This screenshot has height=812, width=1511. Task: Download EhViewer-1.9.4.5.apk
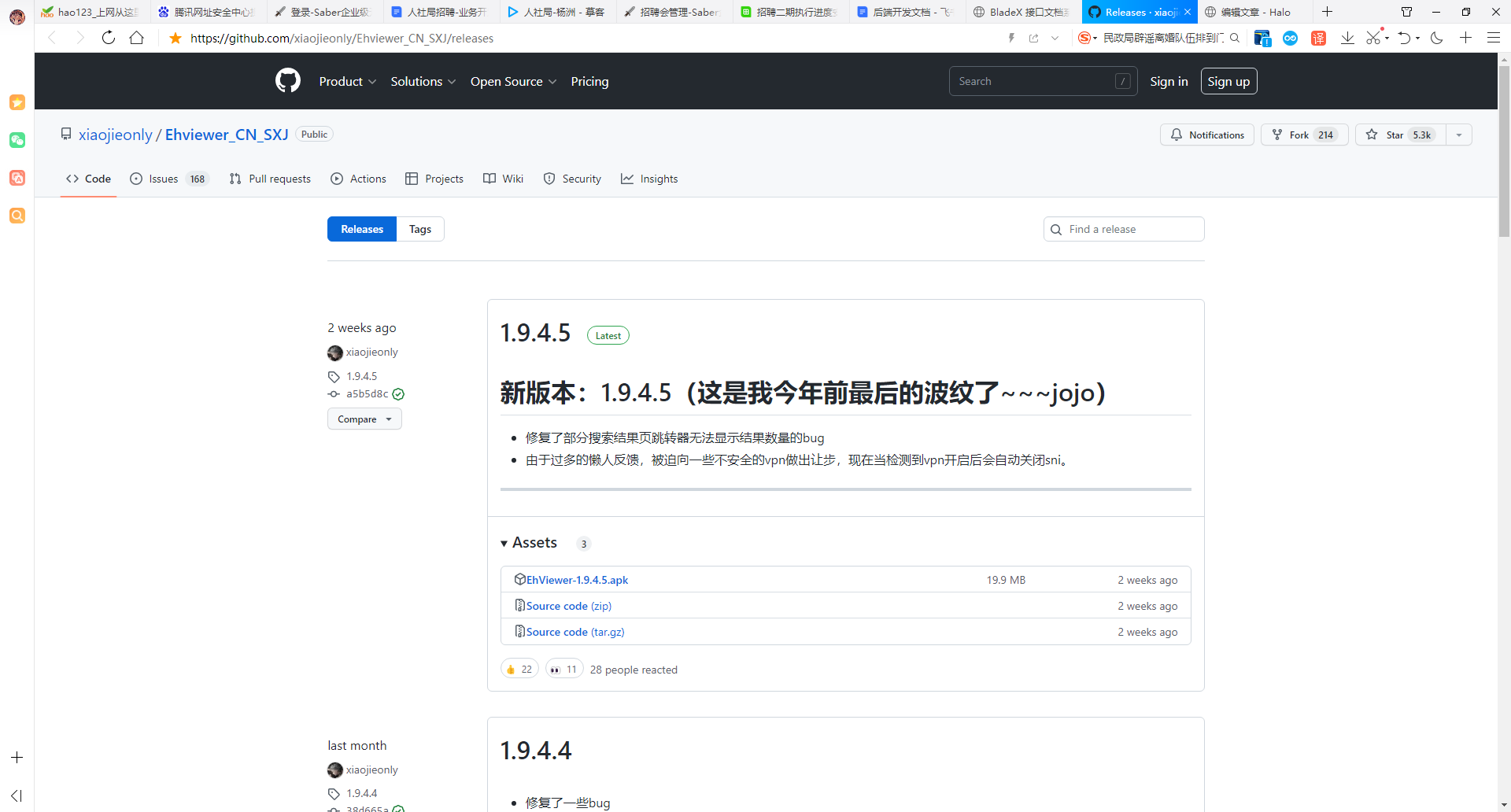tap(577, 580)
